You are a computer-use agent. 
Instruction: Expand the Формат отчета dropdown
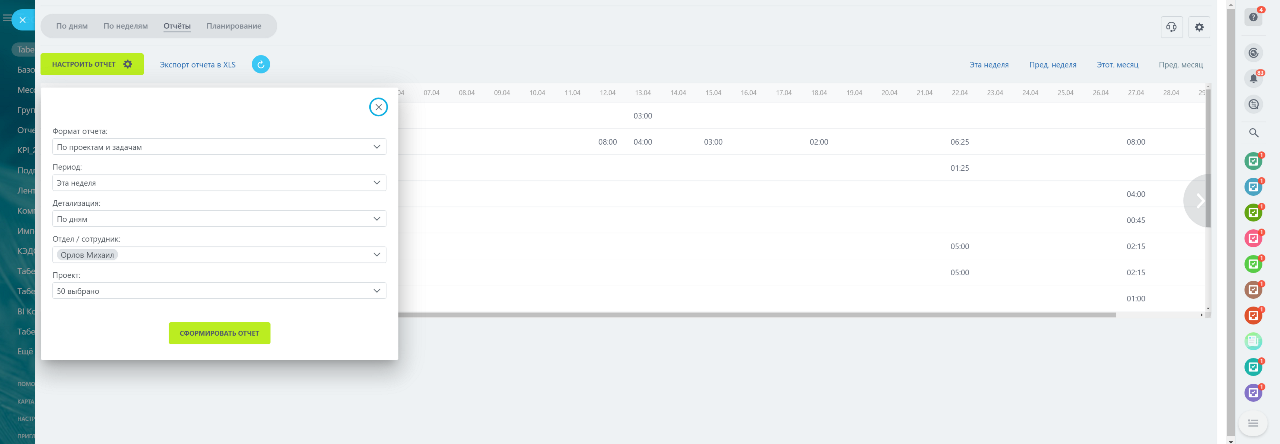coord(219,147)
